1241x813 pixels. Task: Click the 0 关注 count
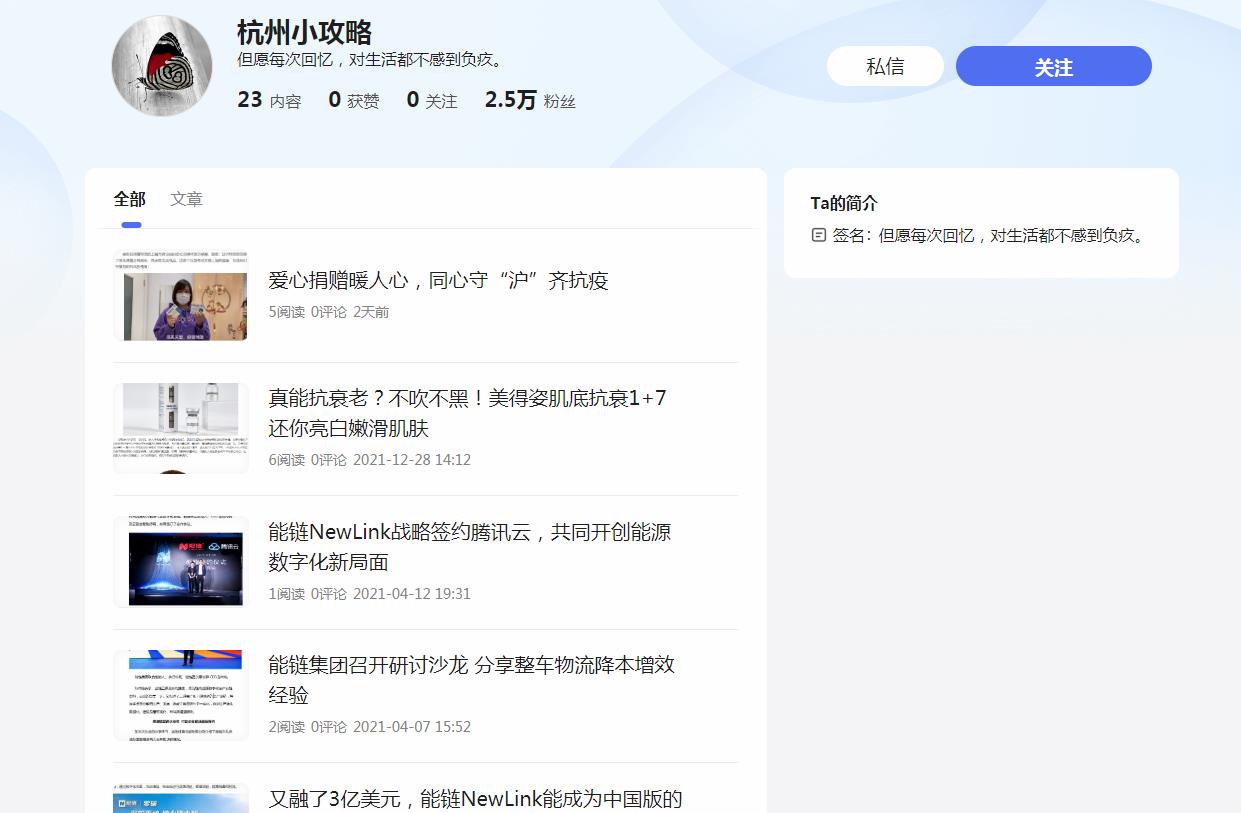coord(432,100)
